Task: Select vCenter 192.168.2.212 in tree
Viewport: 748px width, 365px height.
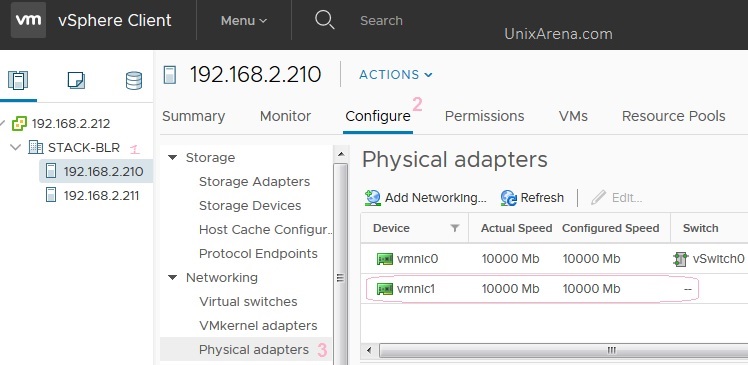Action: [71, 124]
